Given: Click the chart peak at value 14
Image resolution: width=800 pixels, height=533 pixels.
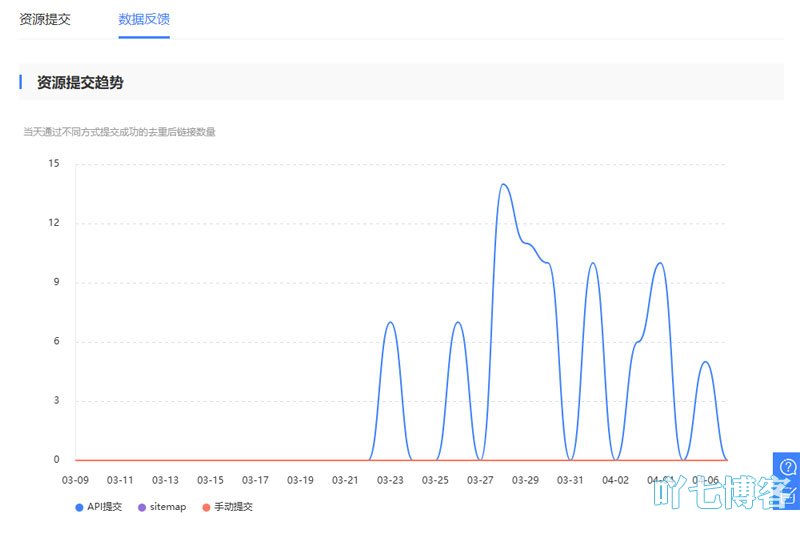Looking at the screenshot, I should pyautogui.click(x=503, y=184).
